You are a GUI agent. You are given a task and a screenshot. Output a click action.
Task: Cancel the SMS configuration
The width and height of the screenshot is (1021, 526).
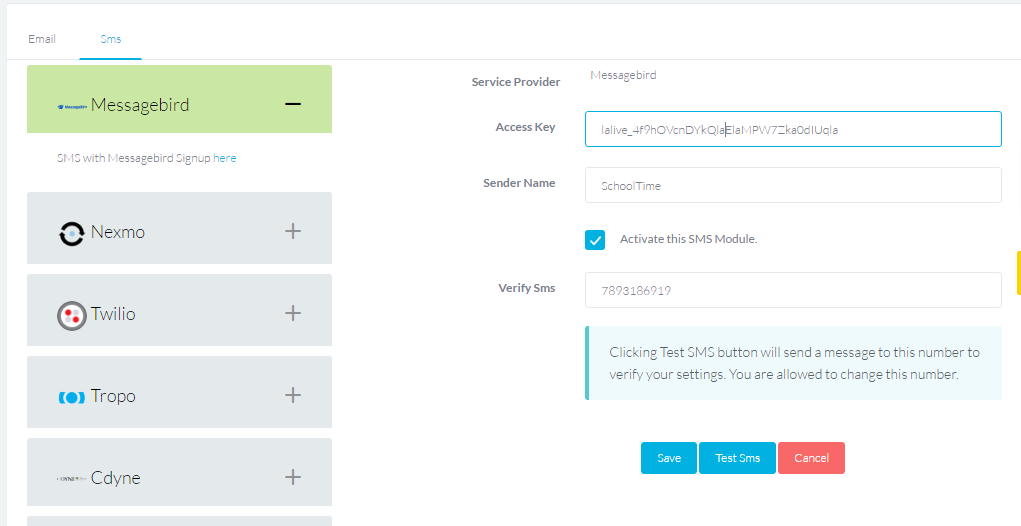[811, 458]
